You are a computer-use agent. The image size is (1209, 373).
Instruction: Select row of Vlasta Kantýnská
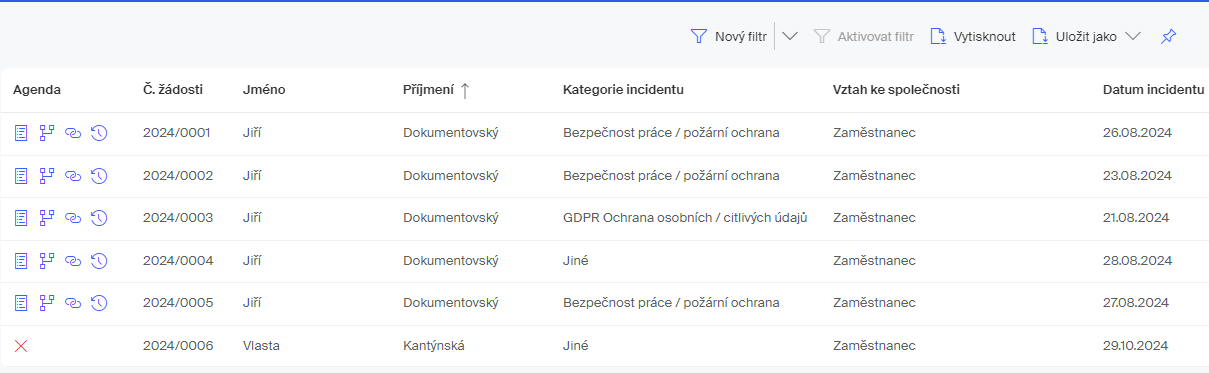[x=604, y=346]
